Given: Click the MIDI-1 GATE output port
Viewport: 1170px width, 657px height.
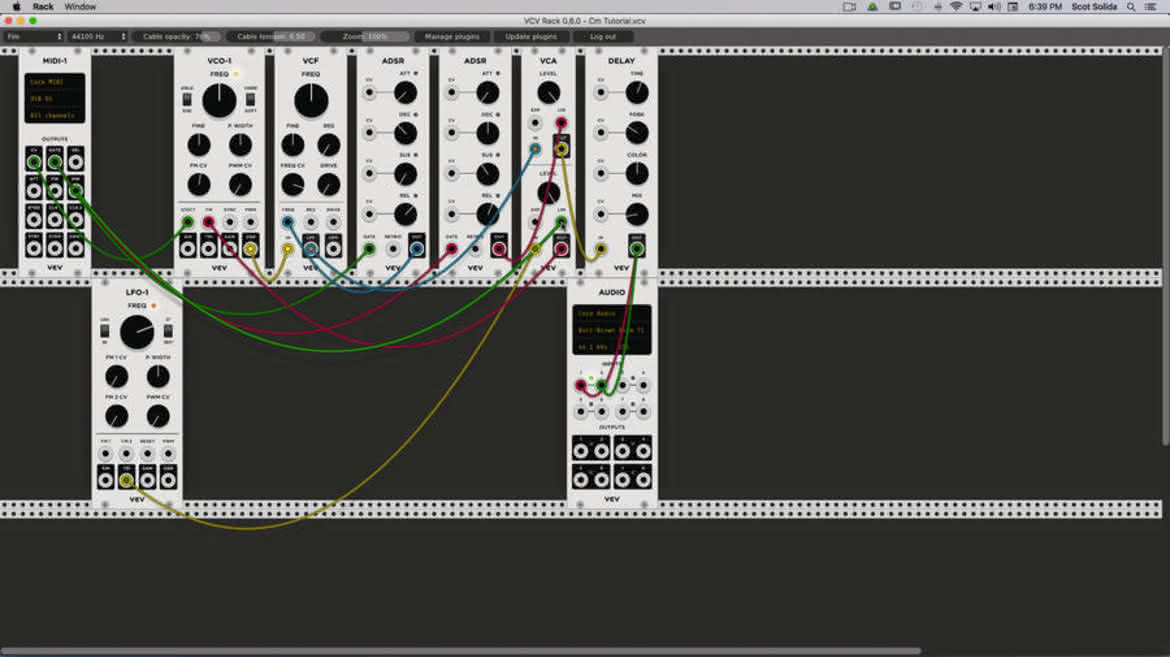Looking at the screenshot, I should point(54,161).
